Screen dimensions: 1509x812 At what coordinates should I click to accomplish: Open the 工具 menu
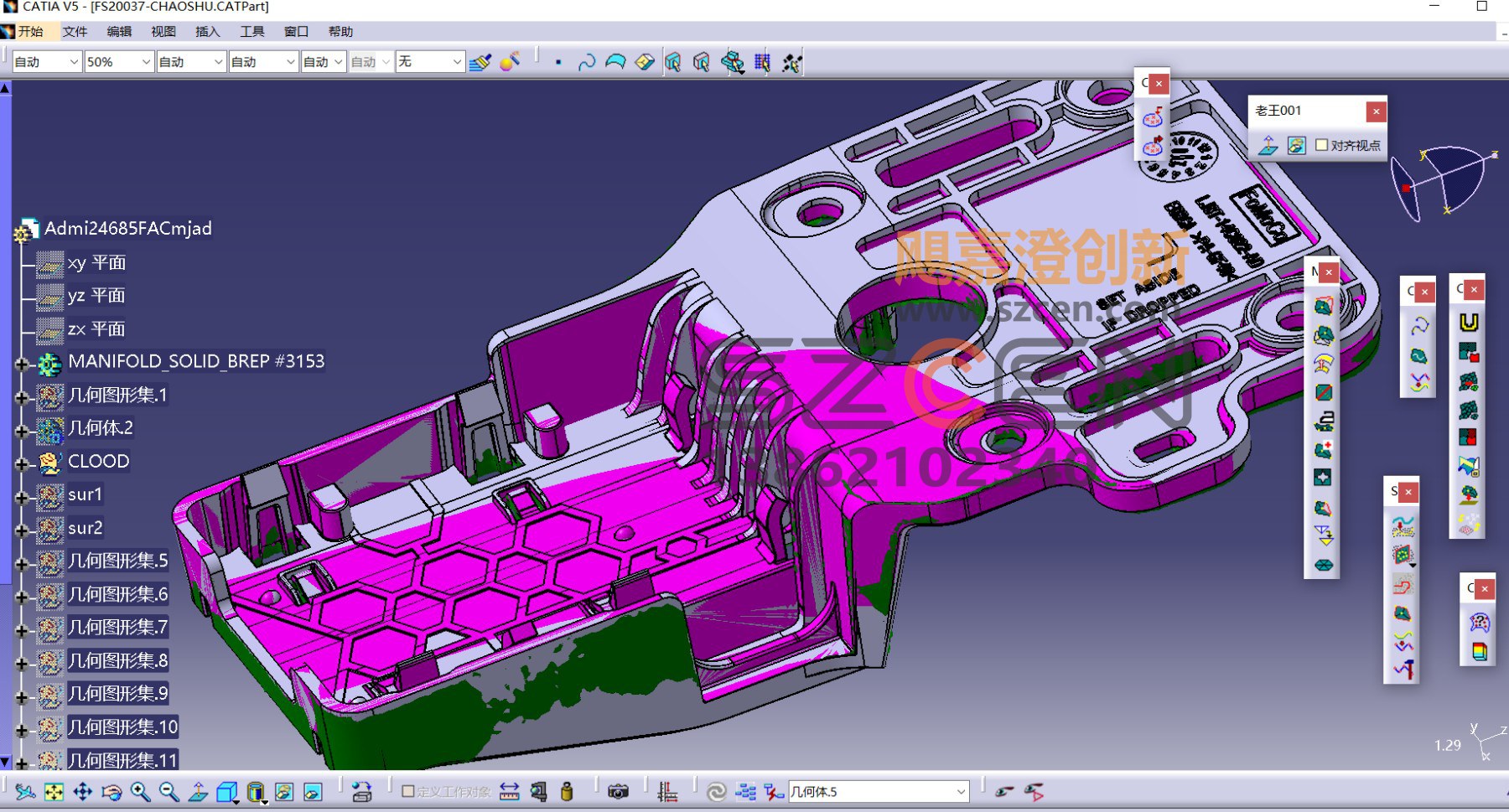pos(251,32)
